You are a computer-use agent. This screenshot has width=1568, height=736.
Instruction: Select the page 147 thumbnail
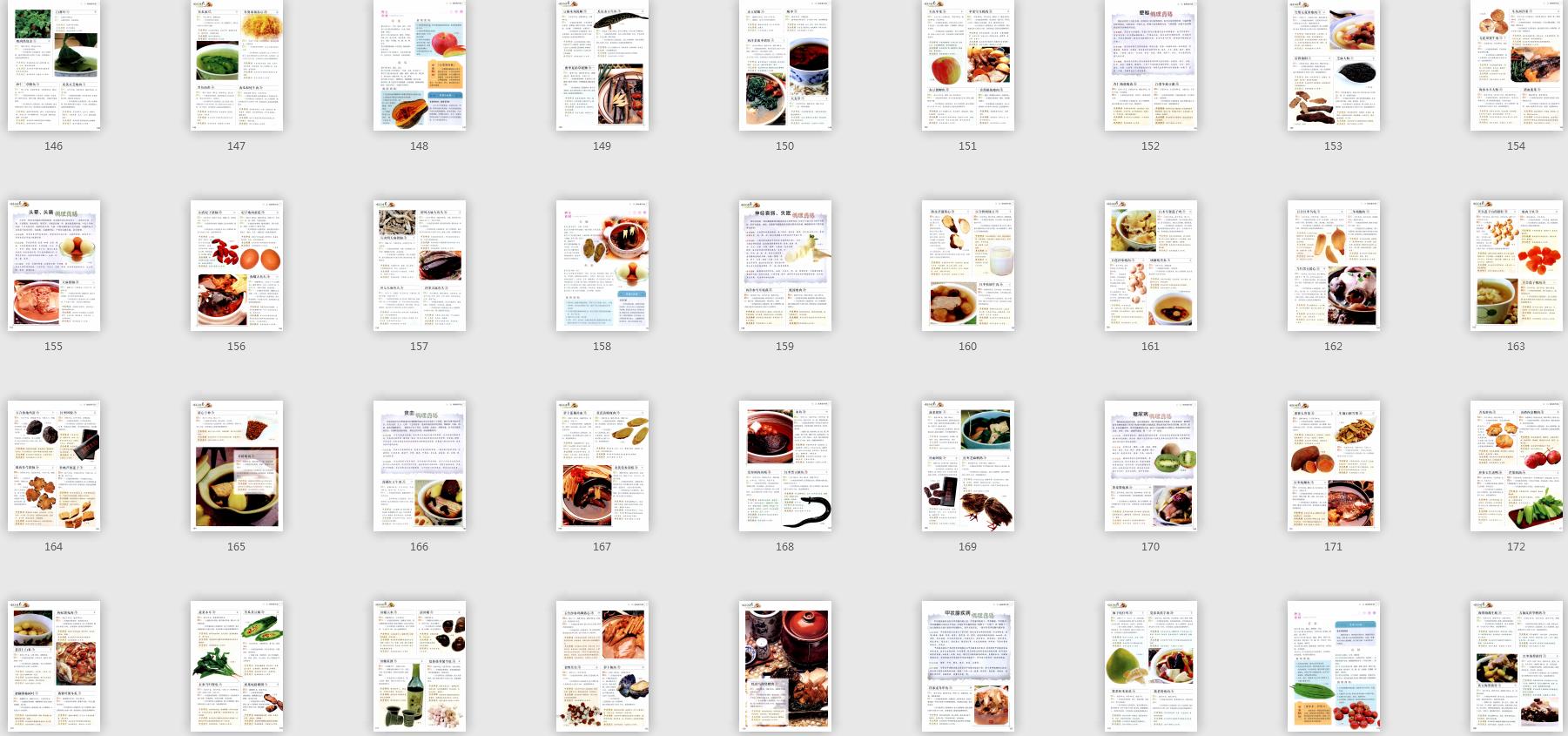tap(237, 65)
